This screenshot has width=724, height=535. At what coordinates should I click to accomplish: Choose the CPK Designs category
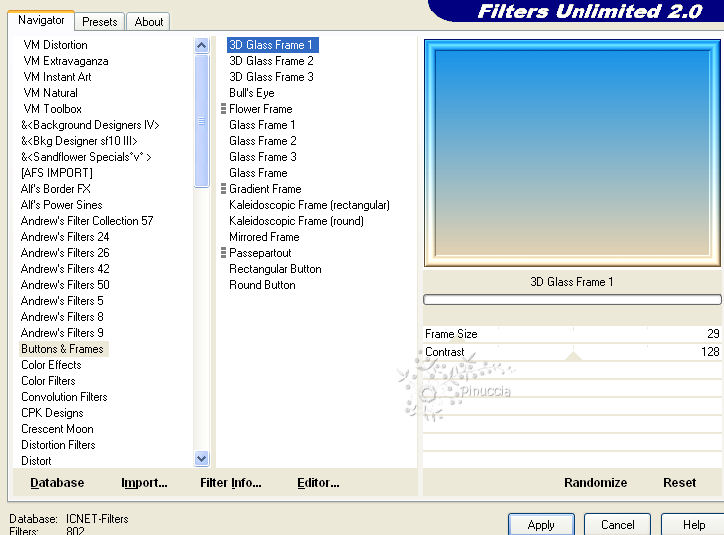[x=52, y=413]
